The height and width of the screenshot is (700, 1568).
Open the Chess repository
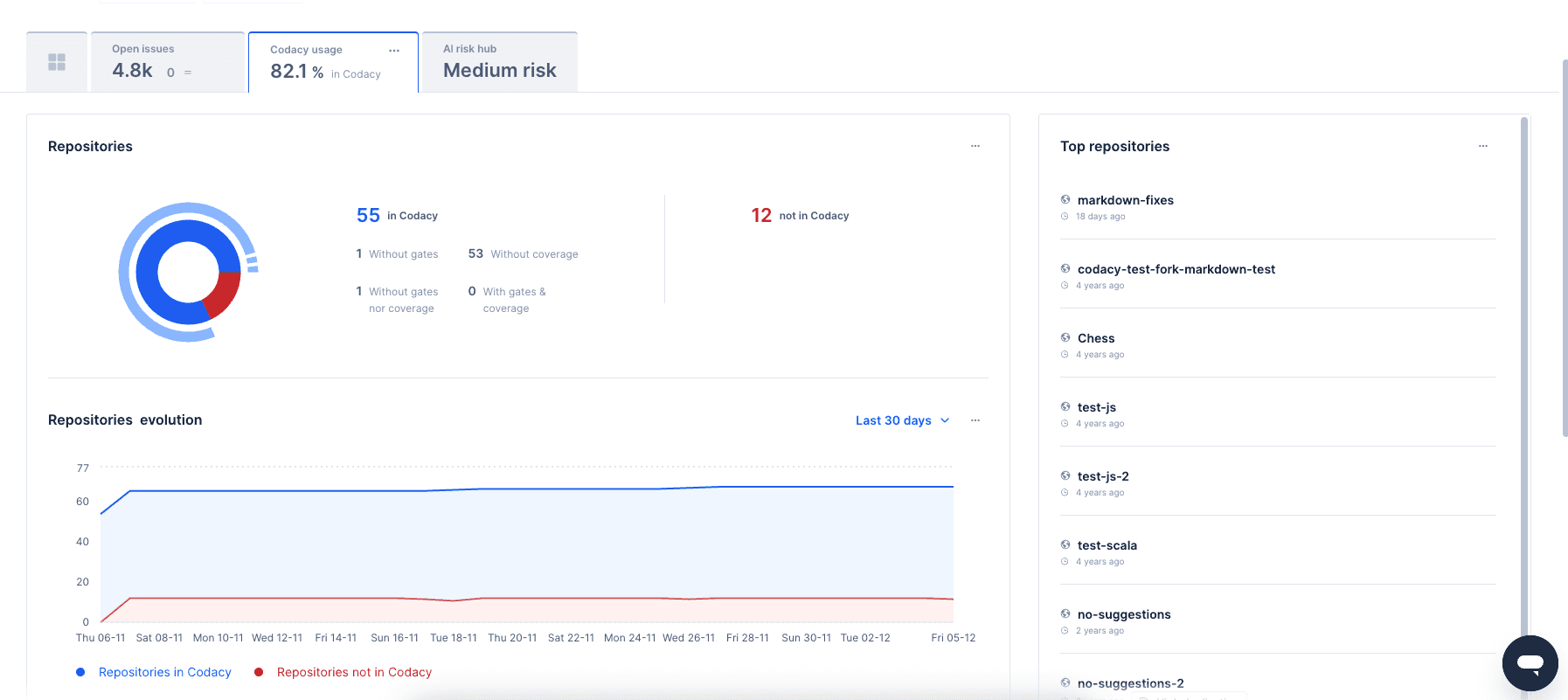(1096, 338)
